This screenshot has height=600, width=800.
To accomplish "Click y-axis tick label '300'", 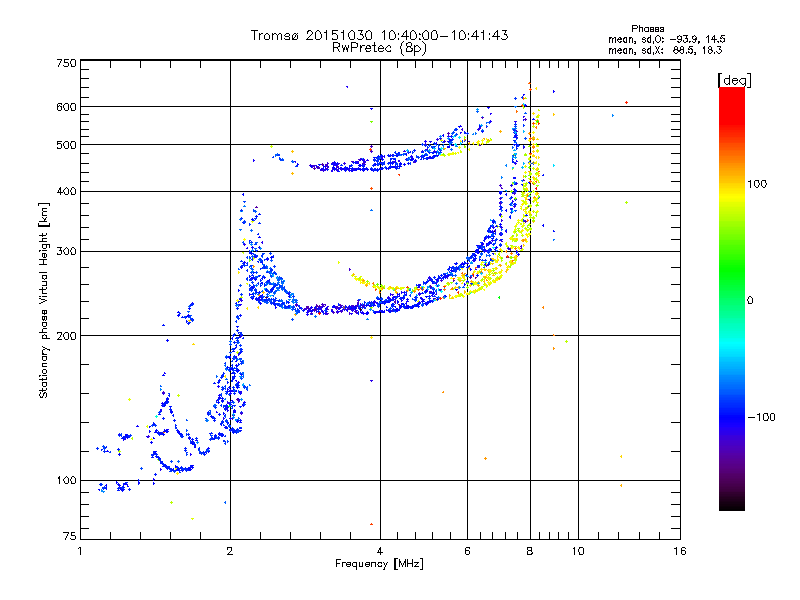I will click(x=66, y=251).
